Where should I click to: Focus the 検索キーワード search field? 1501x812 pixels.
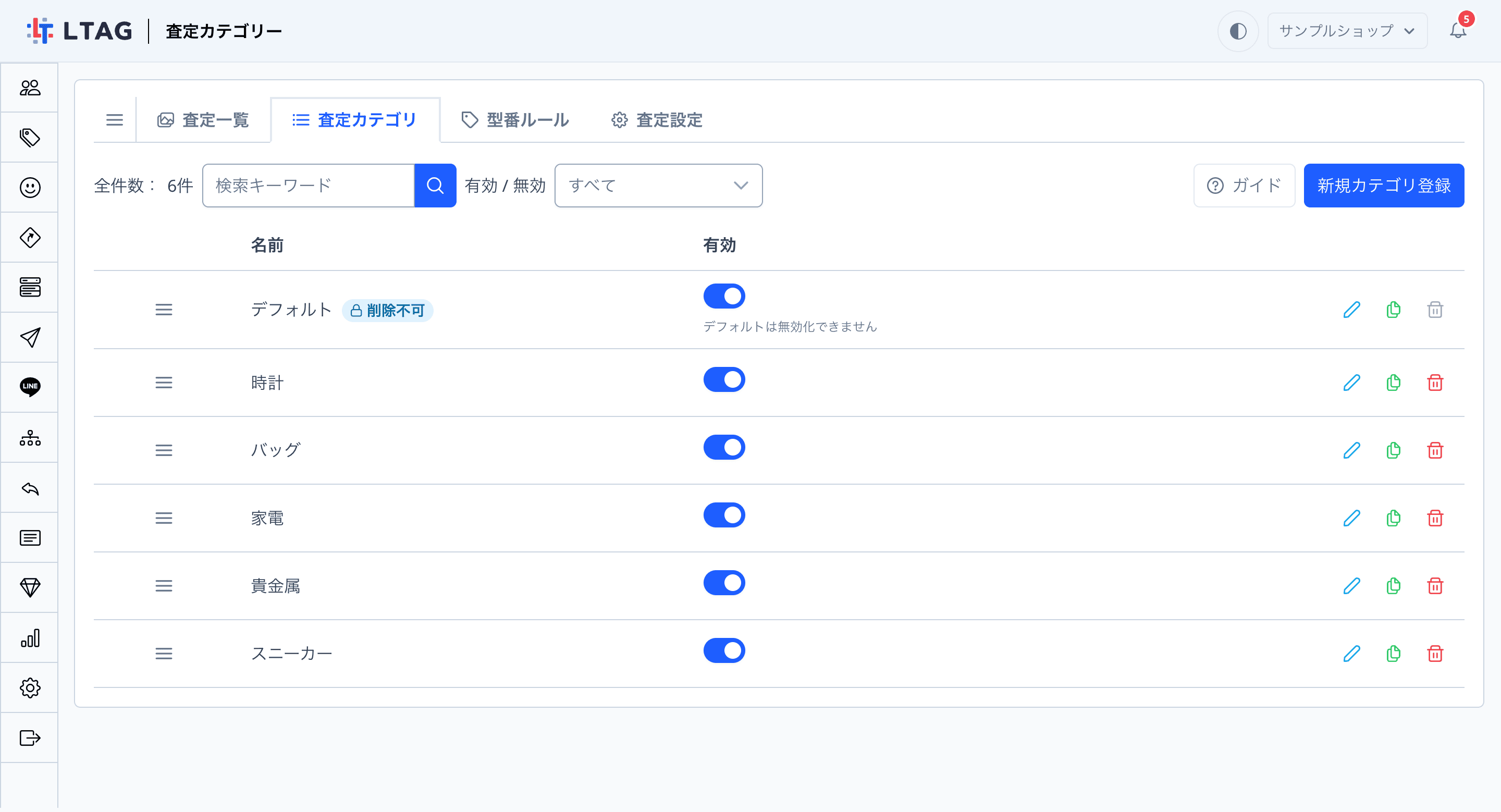(308, 185)
